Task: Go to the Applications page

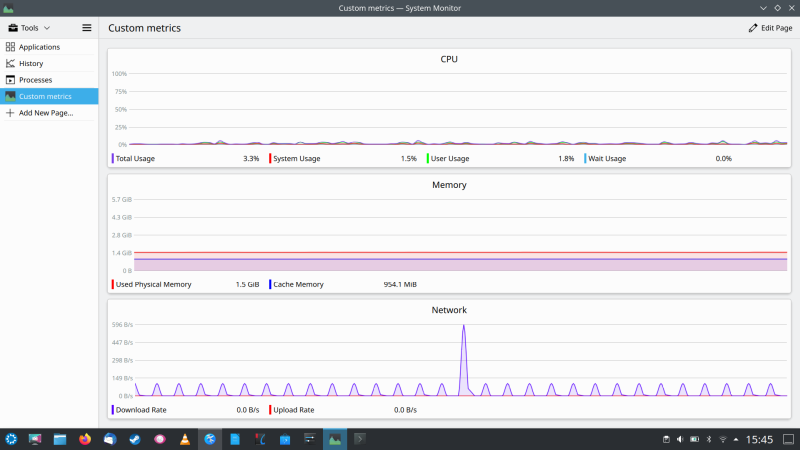Action: point(39,47)
